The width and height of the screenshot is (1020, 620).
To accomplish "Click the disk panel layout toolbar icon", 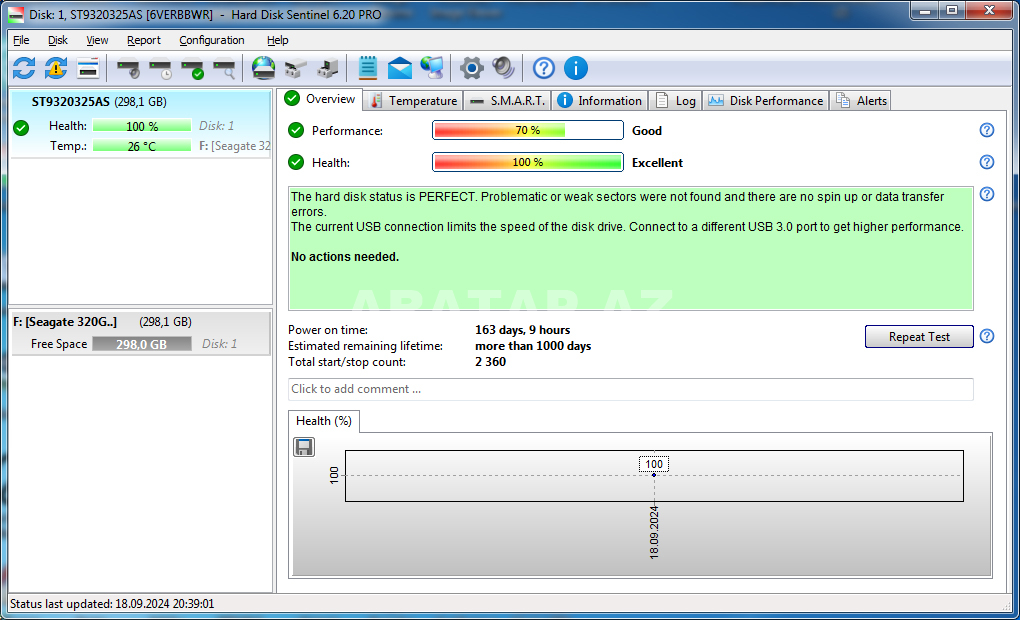I will (88, 68).
